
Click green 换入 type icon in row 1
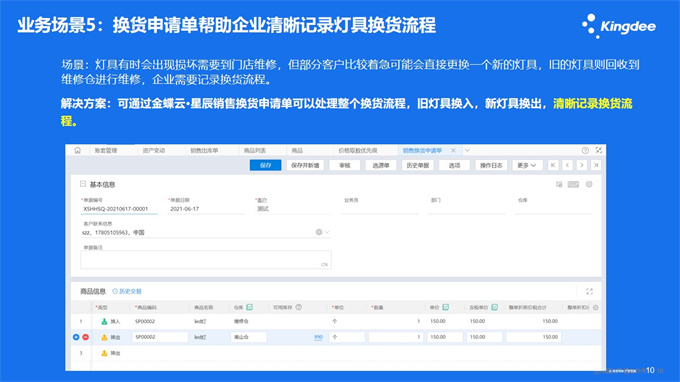point(104,321)
